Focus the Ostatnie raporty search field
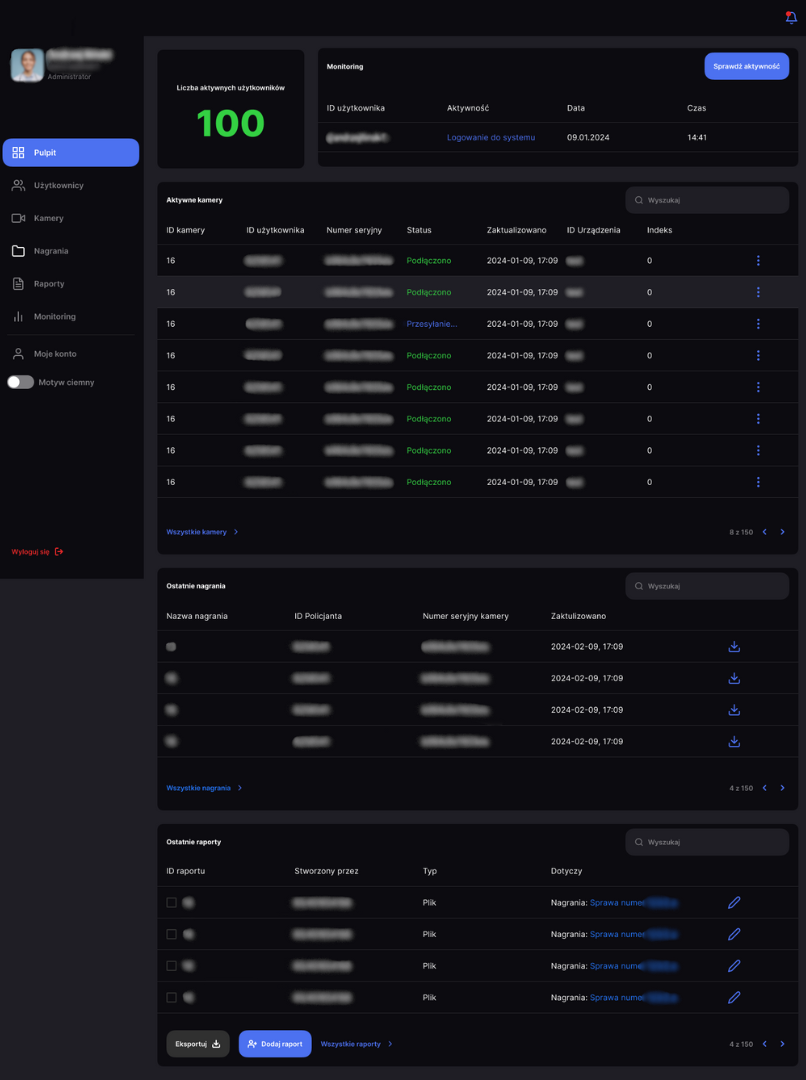This screenshot has width=806, height=1080. [707, 842]
